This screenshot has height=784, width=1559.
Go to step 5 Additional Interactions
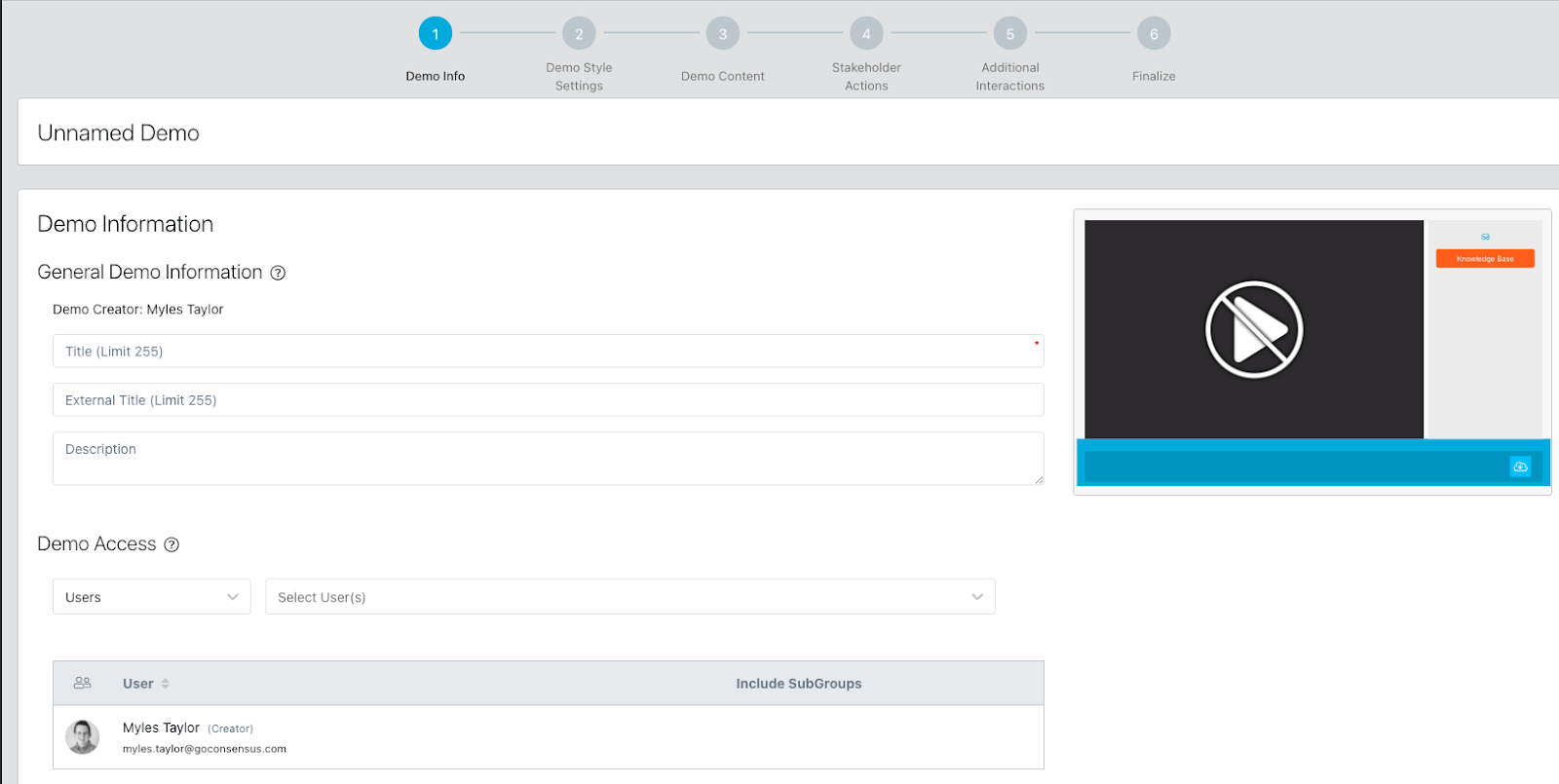1010,34
